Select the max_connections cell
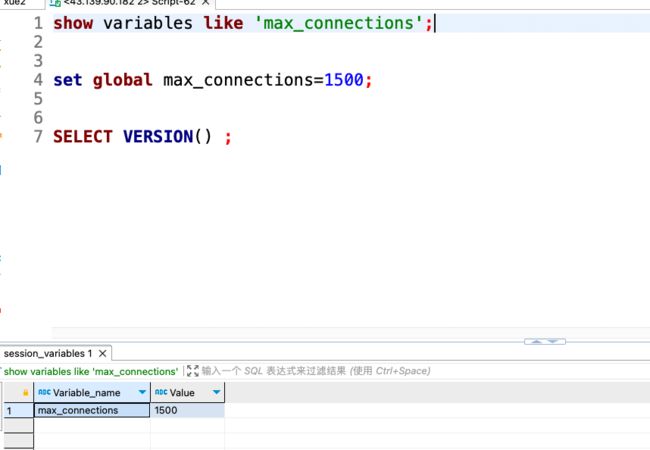The height and width of the screenshot is (450, 650). 92,410
